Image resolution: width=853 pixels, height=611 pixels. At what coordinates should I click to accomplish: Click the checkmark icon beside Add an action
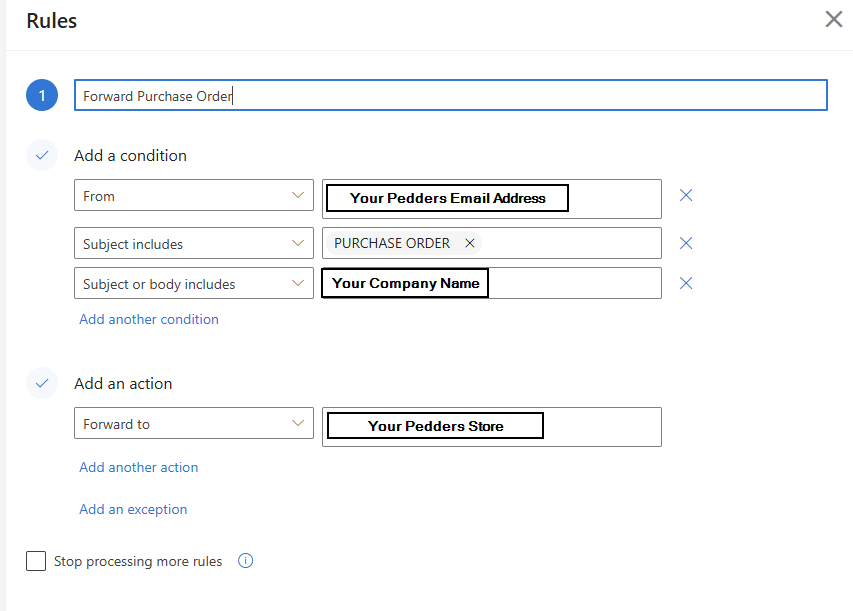coord(42,383)
